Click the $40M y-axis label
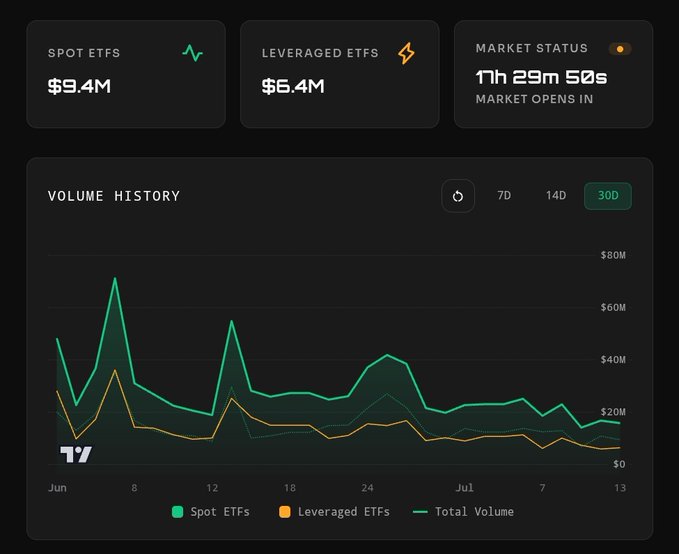This screenshot has height=554, width=679. [613, 360]
